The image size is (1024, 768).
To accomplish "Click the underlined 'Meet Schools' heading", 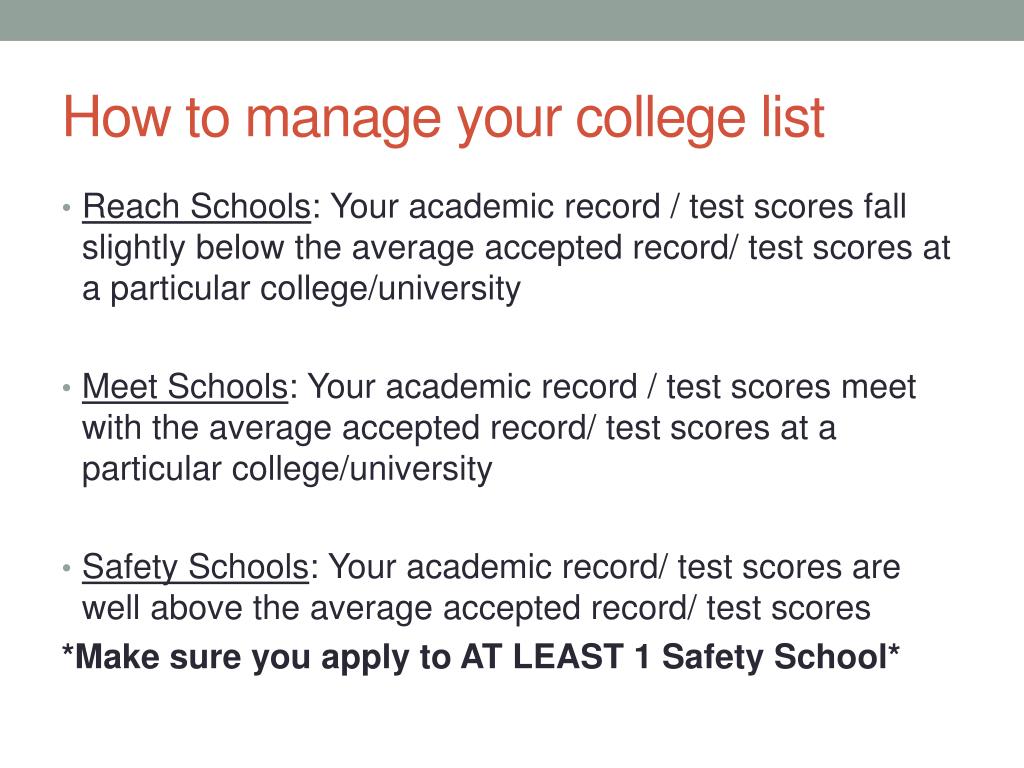I will click(185, 387).
